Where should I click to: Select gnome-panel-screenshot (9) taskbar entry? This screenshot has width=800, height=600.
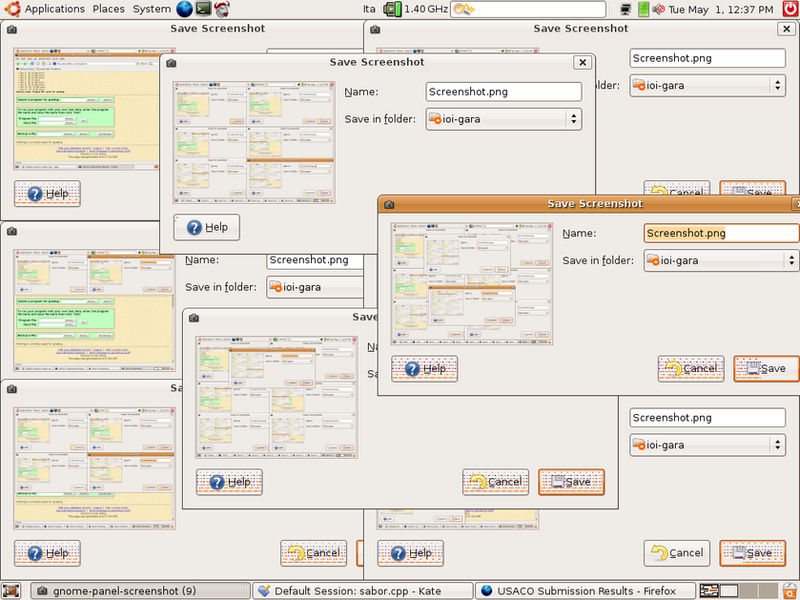140,591
